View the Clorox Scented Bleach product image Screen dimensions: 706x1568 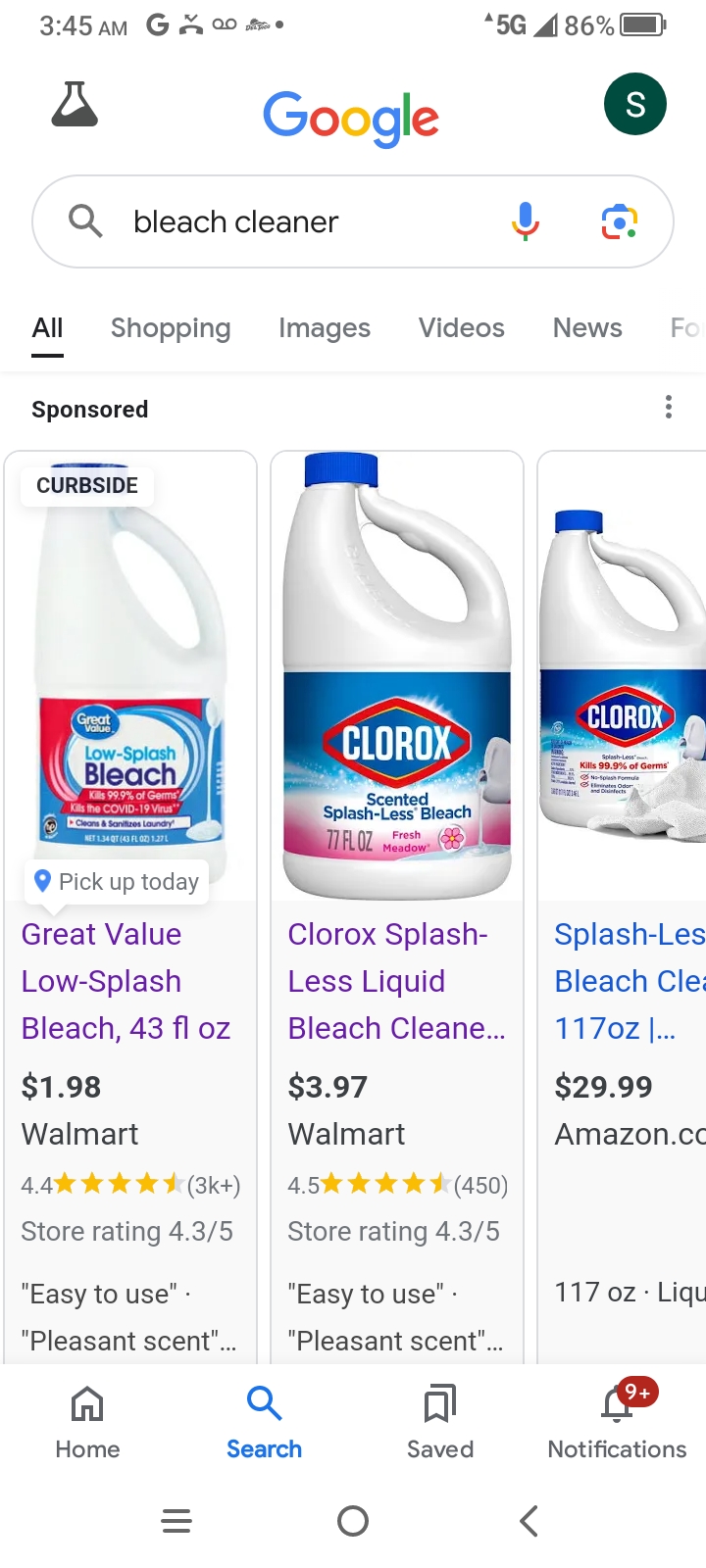tap(397, 676)
